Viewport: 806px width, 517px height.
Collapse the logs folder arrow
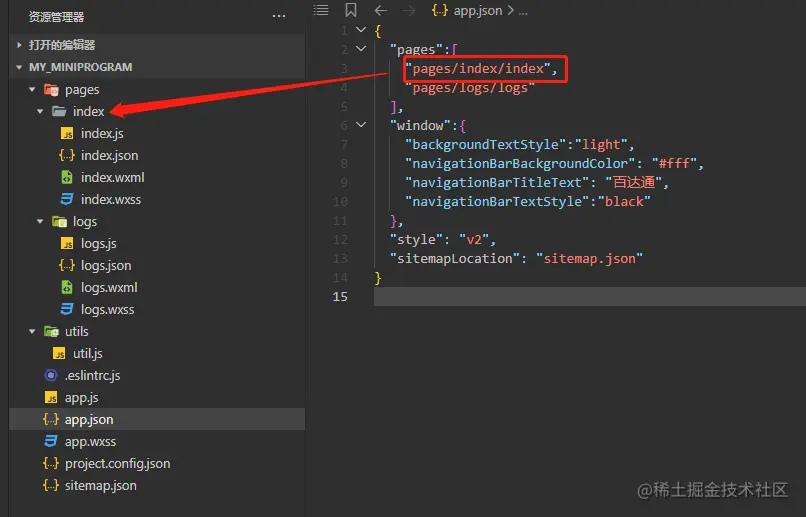[40, 221]
